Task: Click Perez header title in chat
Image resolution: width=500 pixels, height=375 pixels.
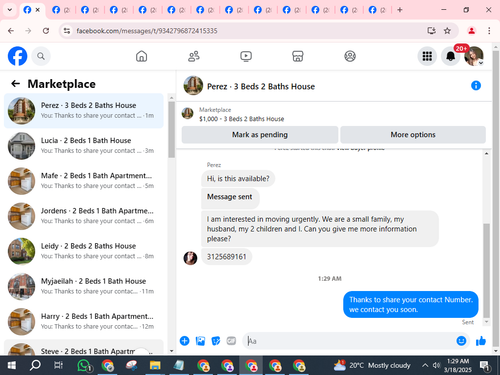Action: coord(261,87)
